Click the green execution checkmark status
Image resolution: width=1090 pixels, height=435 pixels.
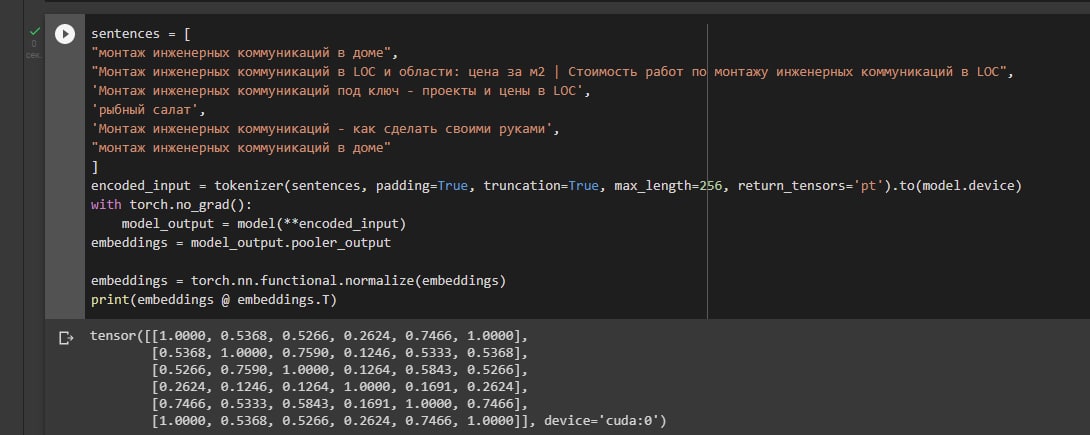[35, 31]
